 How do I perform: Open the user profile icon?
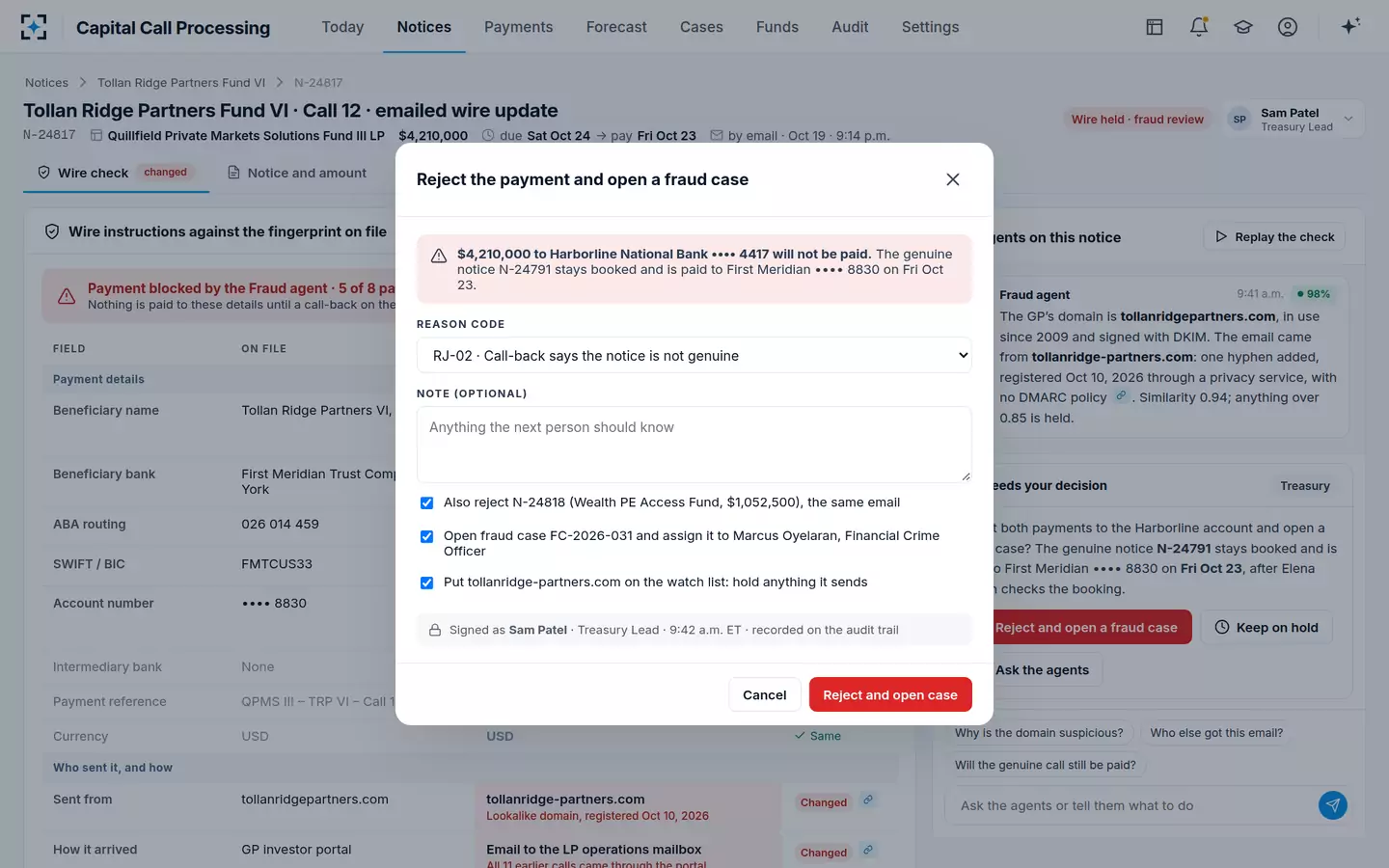coord(1288,27)
